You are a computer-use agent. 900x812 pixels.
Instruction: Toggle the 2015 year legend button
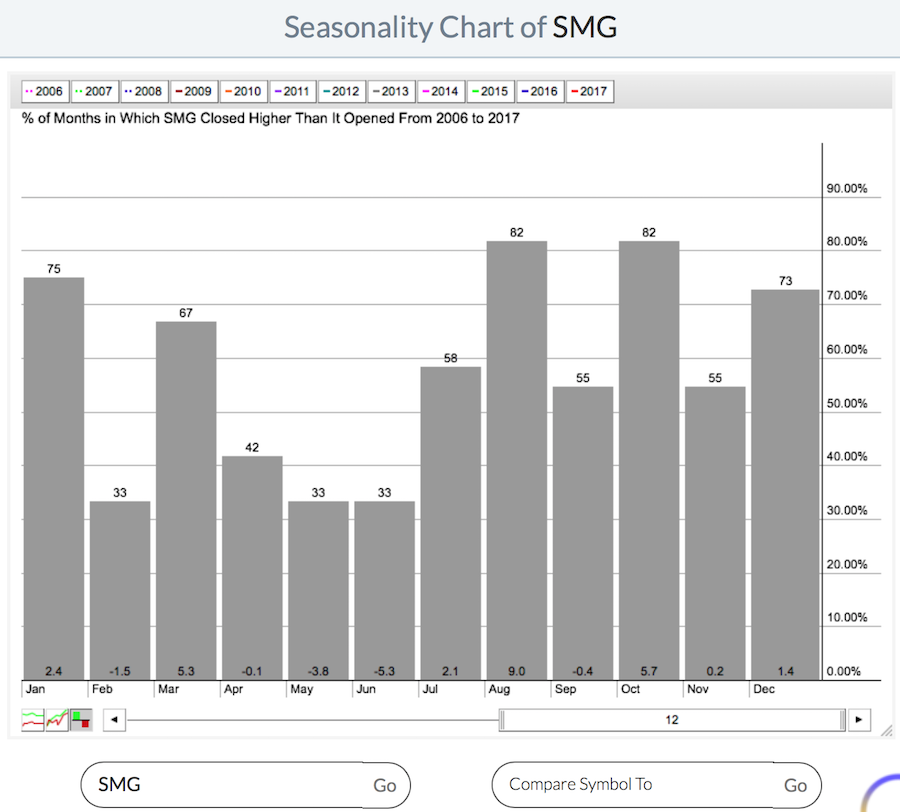(x=491, y=91)
